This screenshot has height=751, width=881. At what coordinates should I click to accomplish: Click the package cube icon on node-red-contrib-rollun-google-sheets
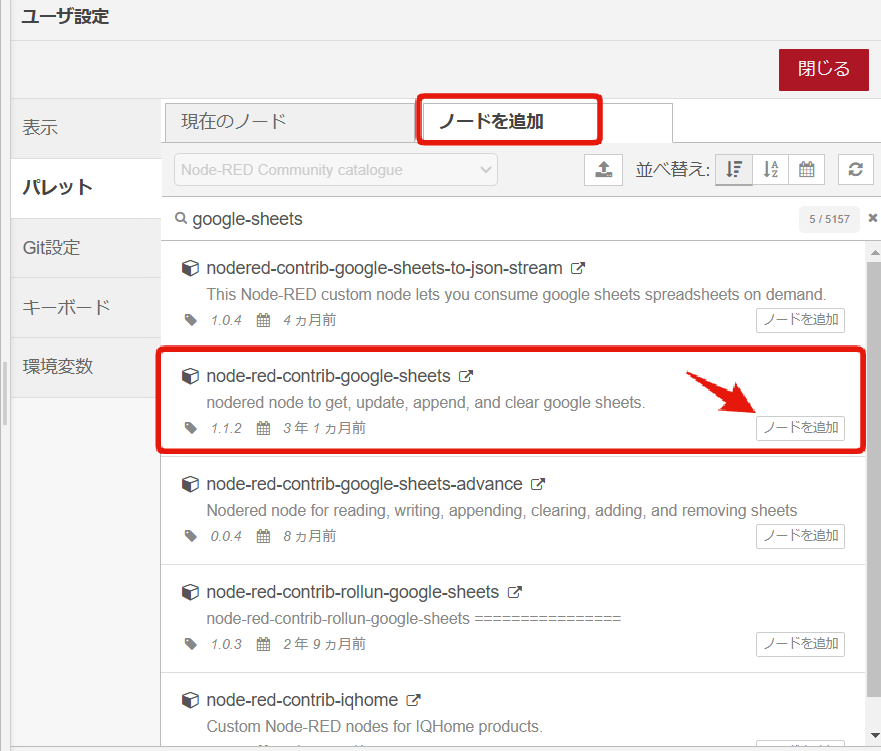[190, 592]
